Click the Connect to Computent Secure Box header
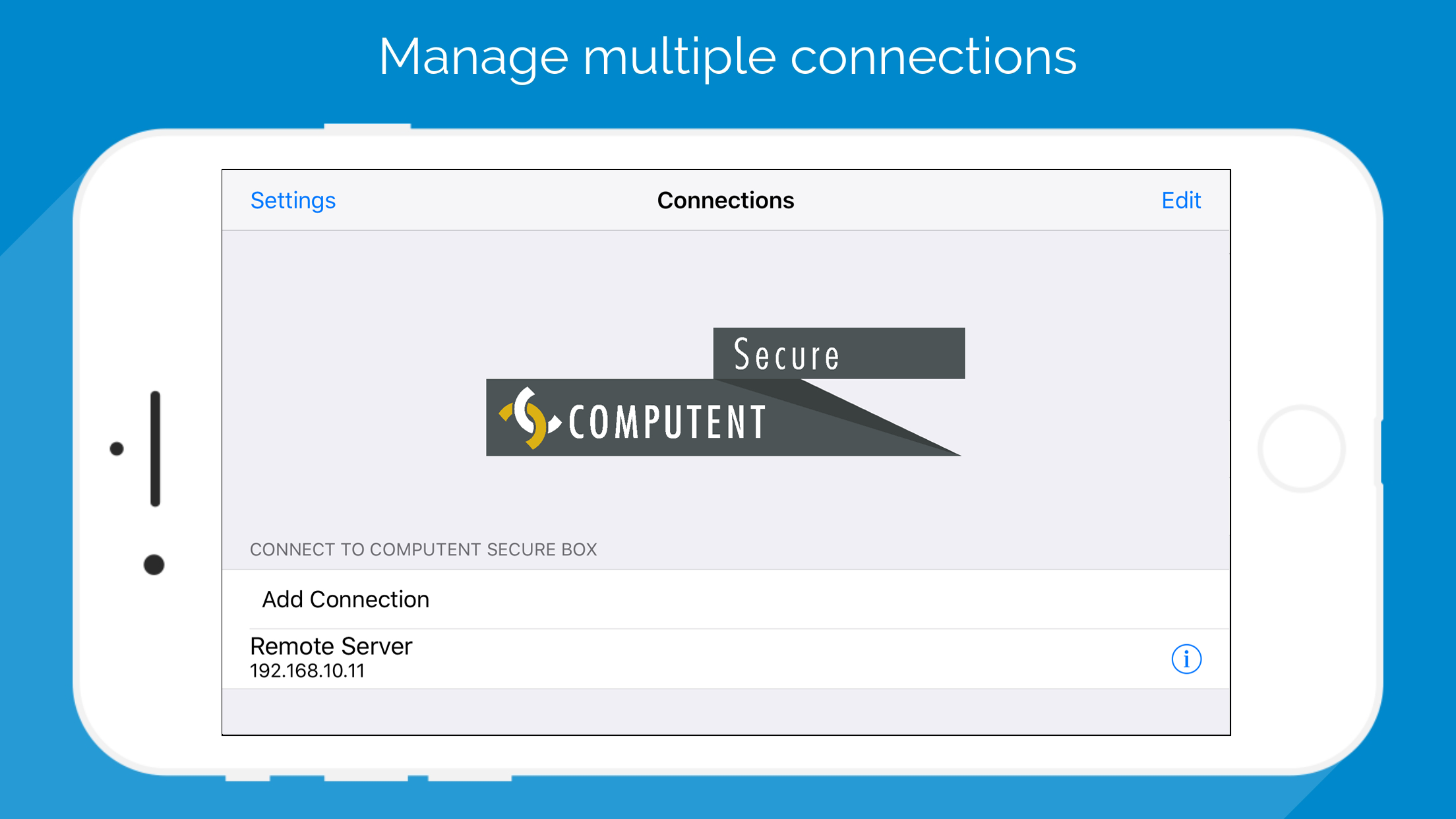 [423, 549]
